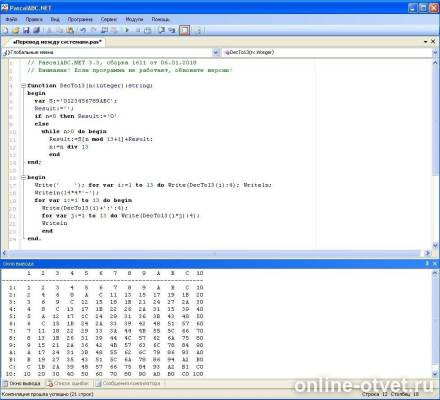Open the global names dropdown
The image size is (440, 400).
coord(216,52)
